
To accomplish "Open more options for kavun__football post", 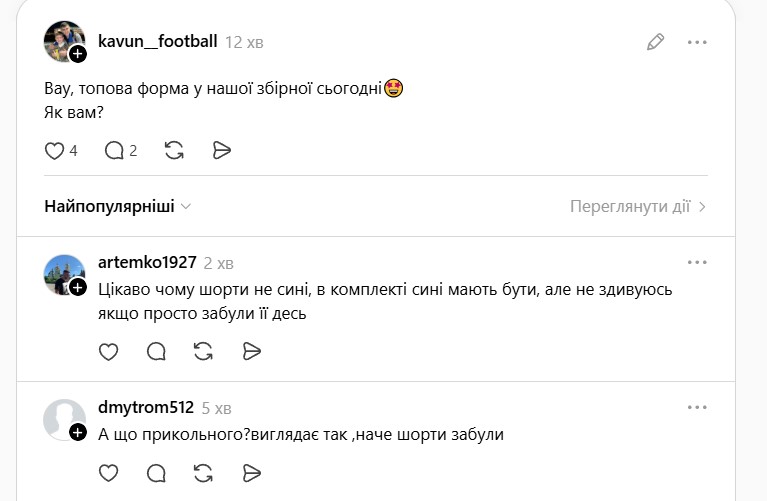I will click(697, 42).
